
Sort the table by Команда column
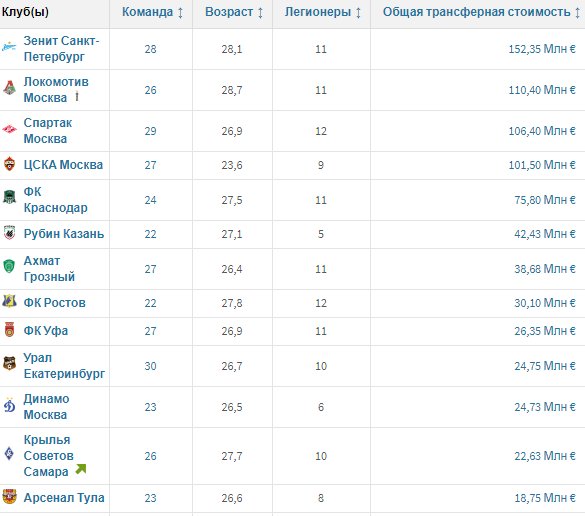pos(152,12)
